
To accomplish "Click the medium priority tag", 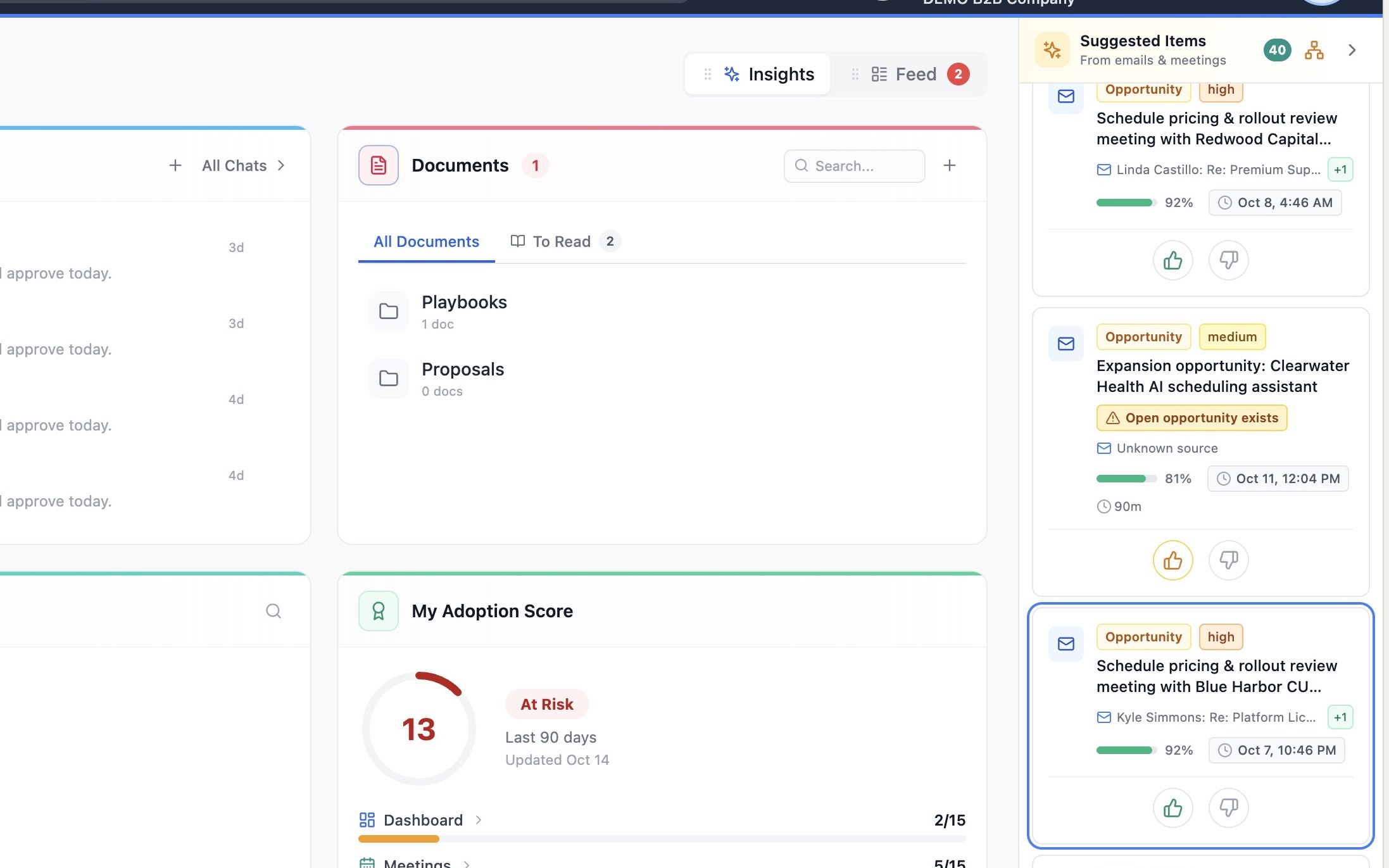I will pos(1232,337).
